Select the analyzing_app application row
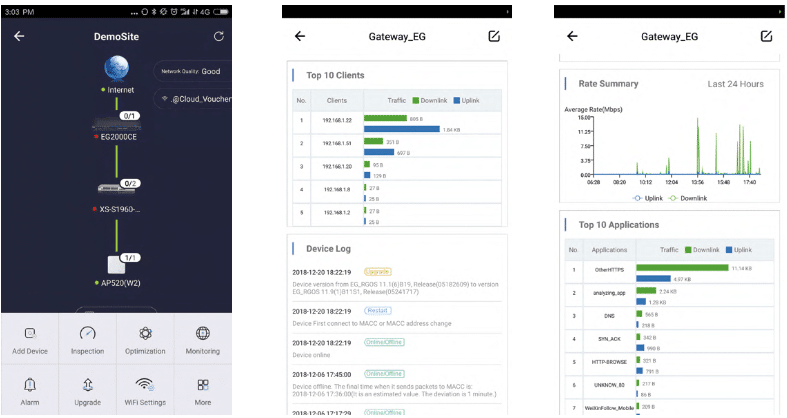This screenshot has width=787, height=418. 670,295
